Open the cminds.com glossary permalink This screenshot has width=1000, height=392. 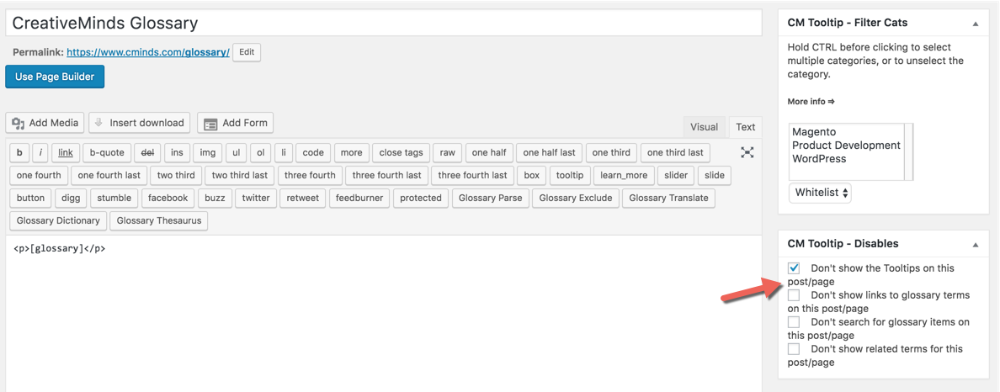click(x=148, y=52)
